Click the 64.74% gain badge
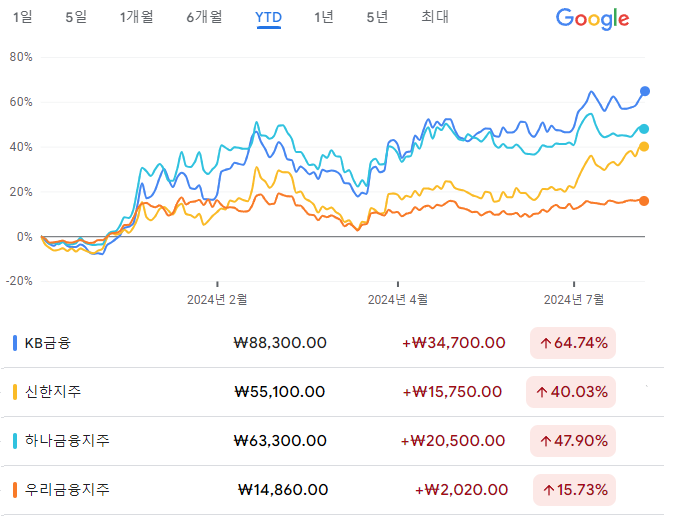 [x=573, y=343]
